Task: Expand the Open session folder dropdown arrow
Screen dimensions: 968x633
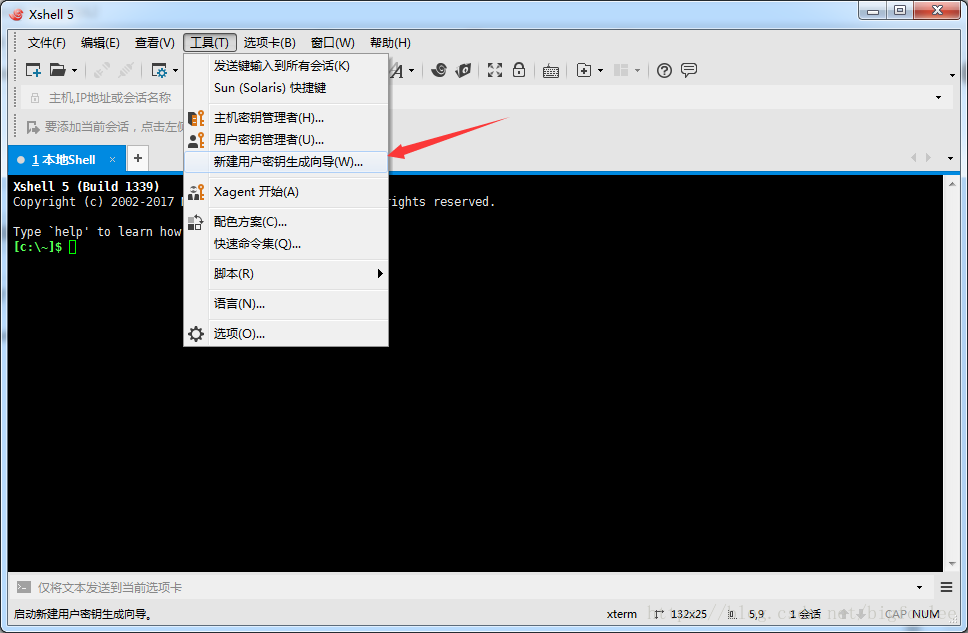Action: (75, 71)
